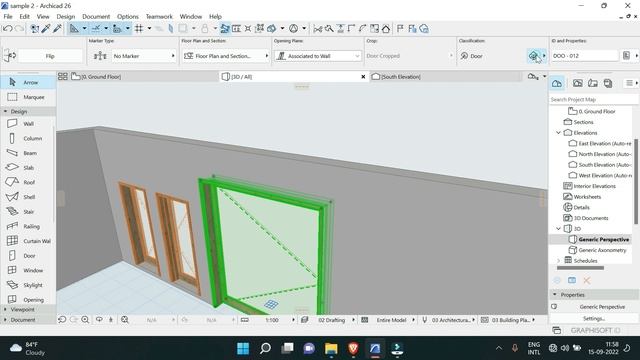This screenshot has height=360, width=640.
Task: Close the 3D / All tab
Action: (x=363, y=76)
